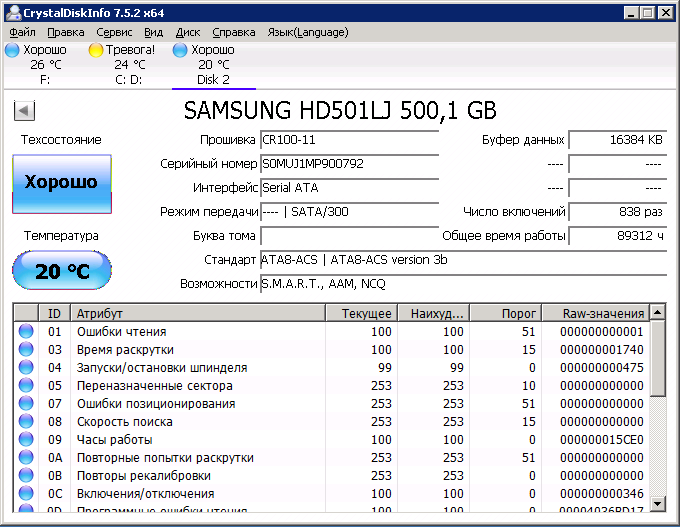
Task: Click the Стандарт field ATA8-ACS
Action: (x=464, y=260)
